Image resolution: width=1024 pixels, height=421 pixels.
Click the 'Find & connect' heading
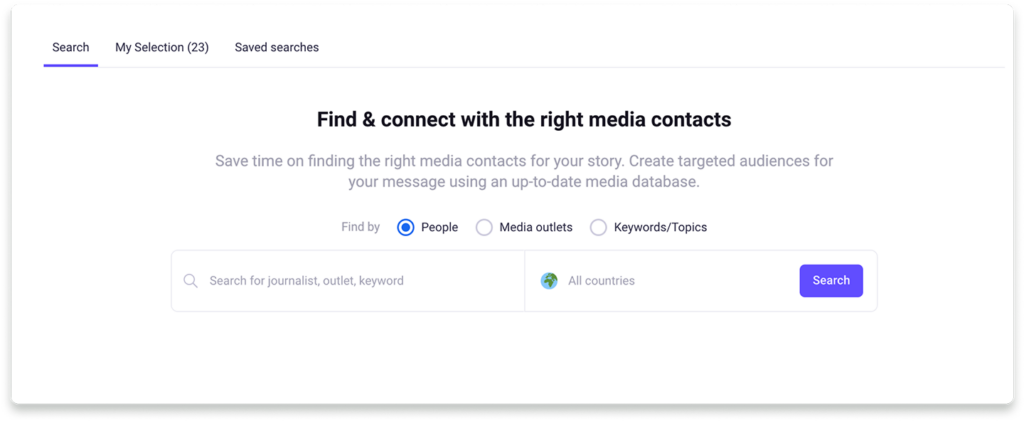pyautogui.click(x=524, y=120)
